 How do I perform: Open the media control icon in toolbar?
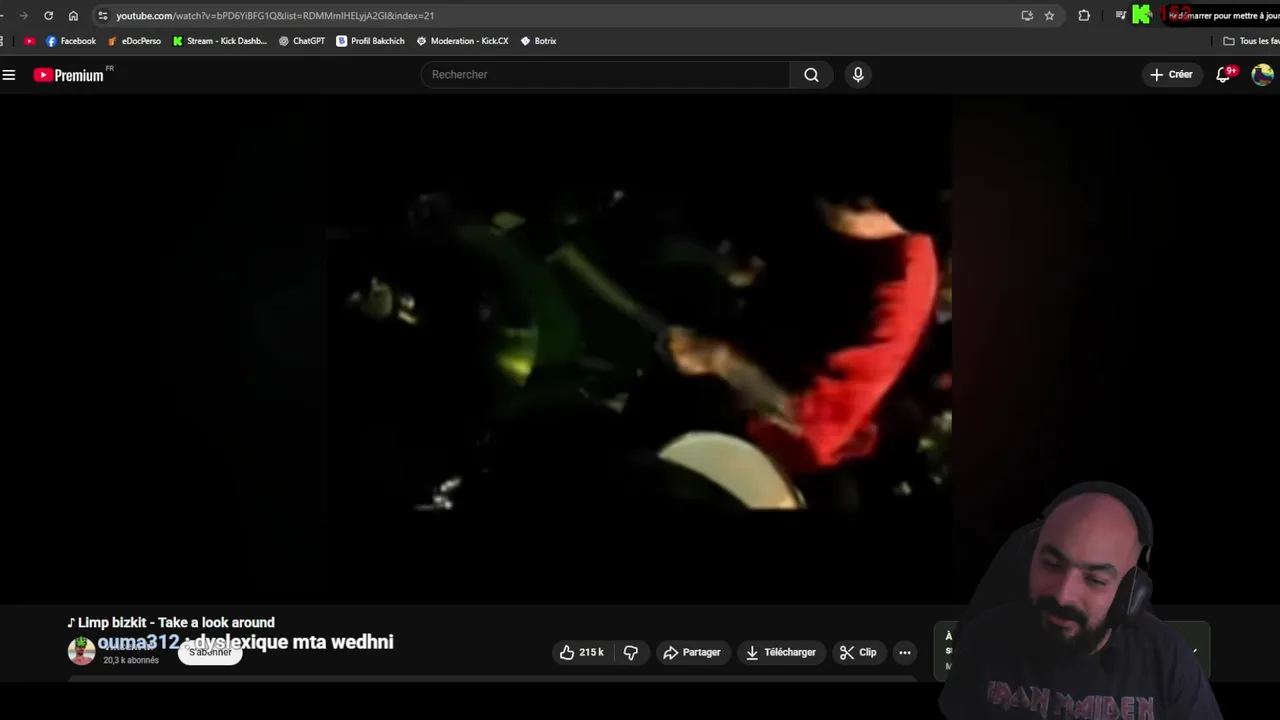[x=1120, y=15]
